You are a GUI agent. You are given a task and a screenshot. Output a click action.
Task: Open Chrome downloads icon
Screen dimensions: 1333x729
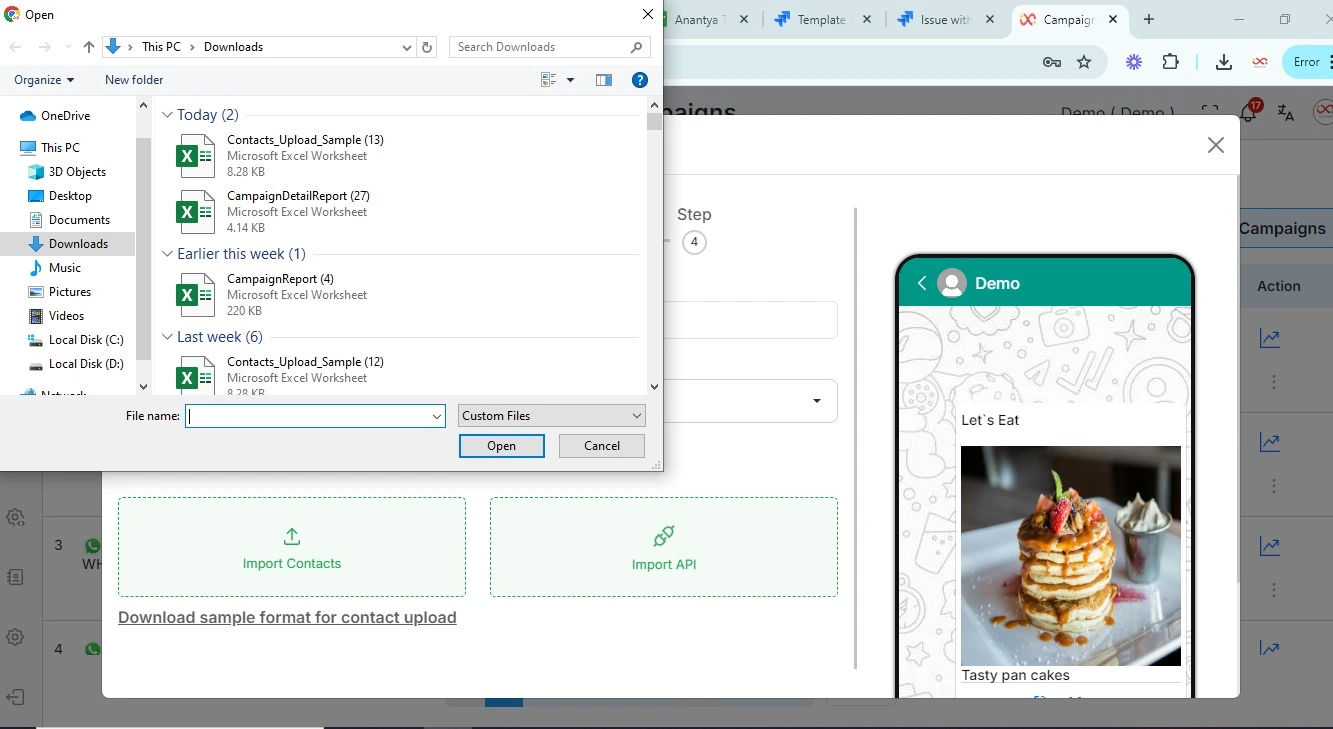1223,62
